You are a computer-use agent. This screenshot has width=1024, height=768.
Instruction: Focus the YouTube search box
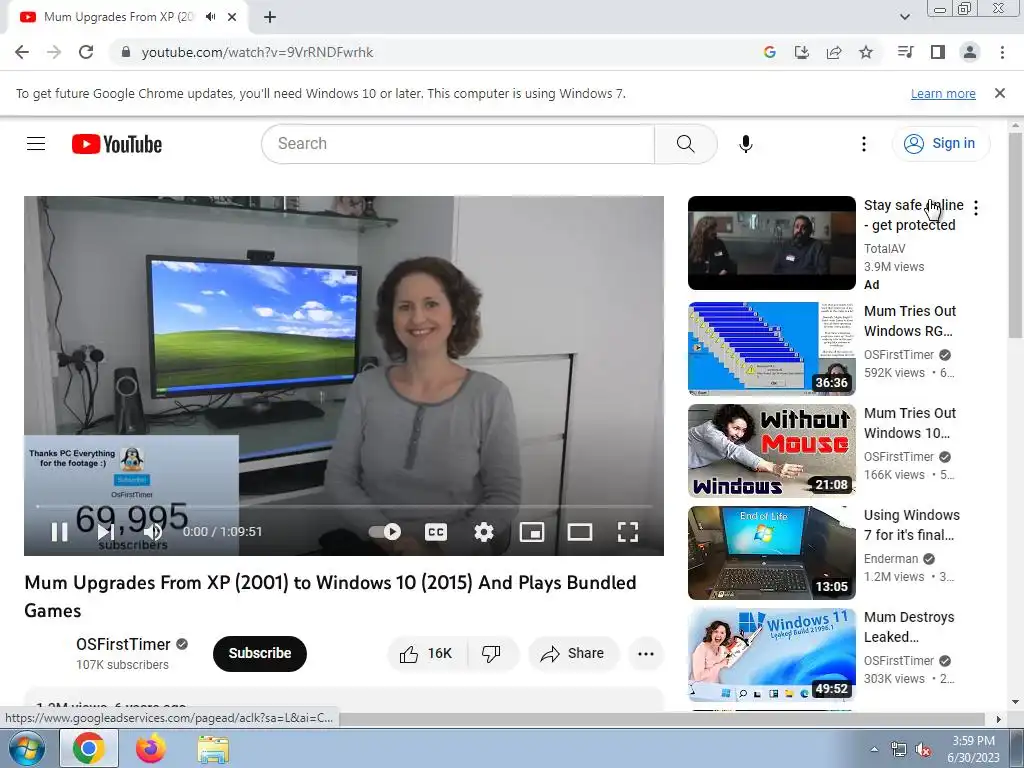(458, 144)
